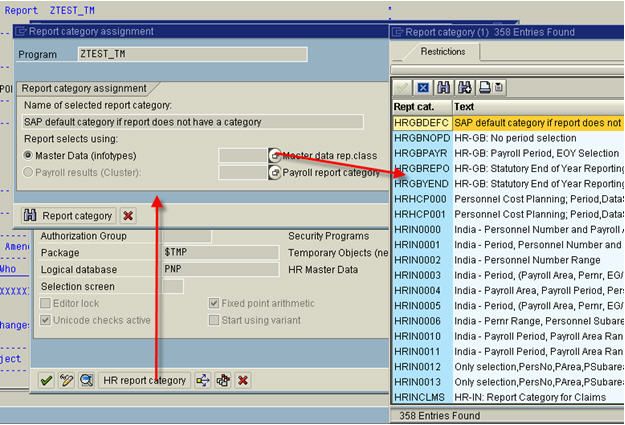Select Payroll results (Cluster) radio button
This screenshot has height=425, width=625.
tap(28, 172)
